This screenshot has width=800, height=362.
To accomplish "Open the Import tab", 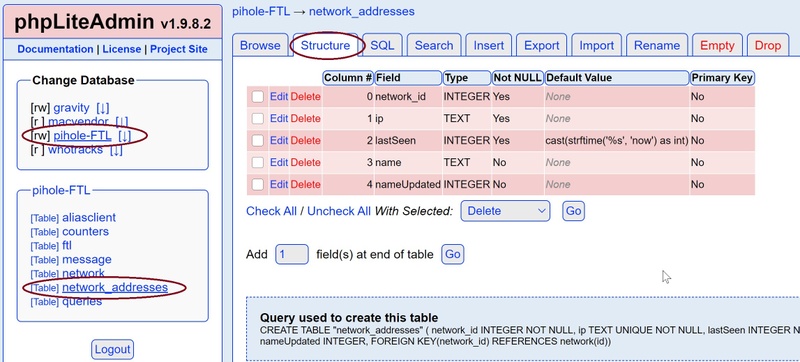I will (x=596, y=45).
